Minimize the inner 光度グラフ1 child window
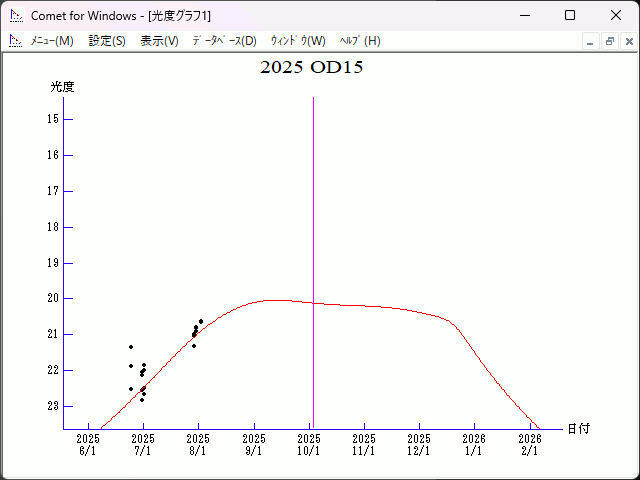This screenshot has width=640, height=480. [590, 42]
